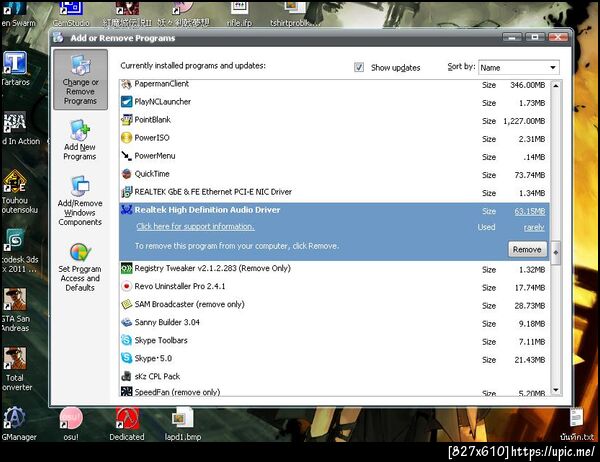Toggle the Show updates checkbox
This screenshot has width=600, height=462.
[x=359, y=67]
